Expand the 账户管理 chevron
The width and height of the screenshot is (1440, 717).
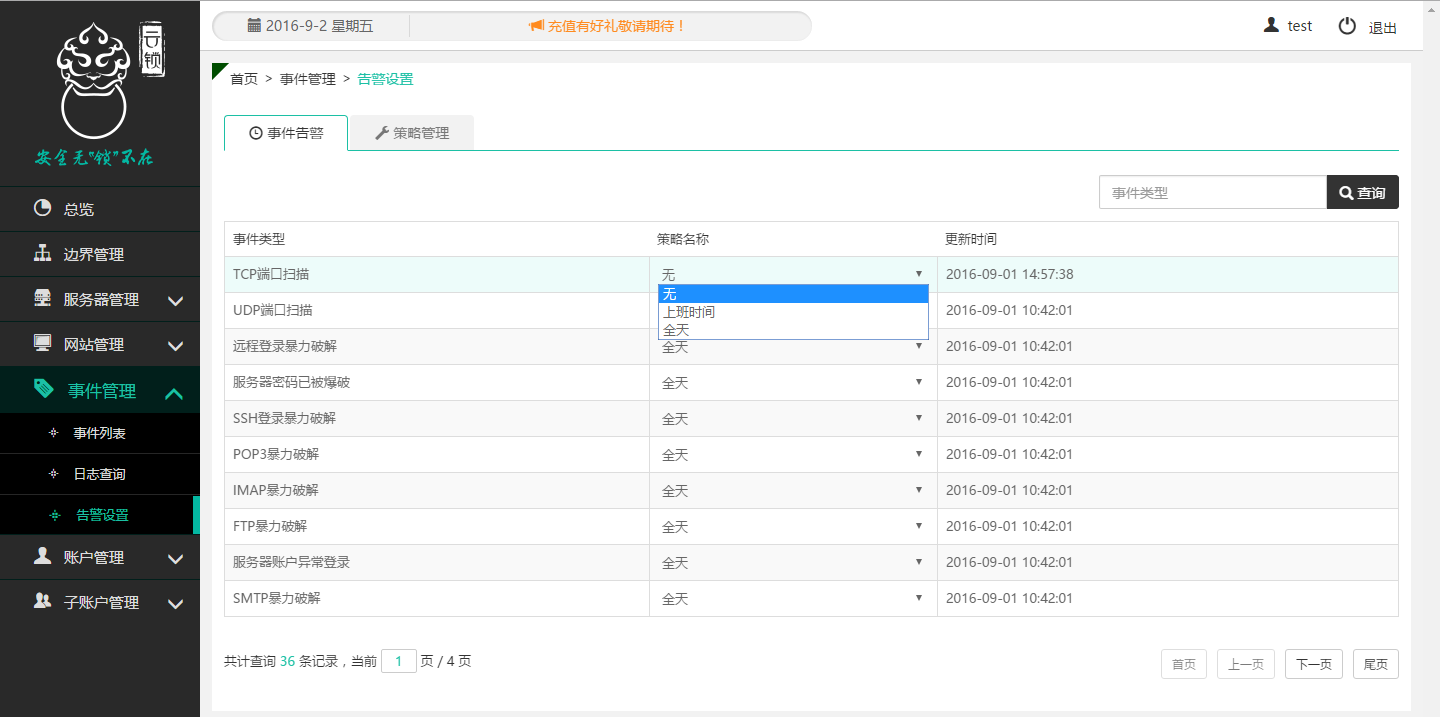coord(175,559)
